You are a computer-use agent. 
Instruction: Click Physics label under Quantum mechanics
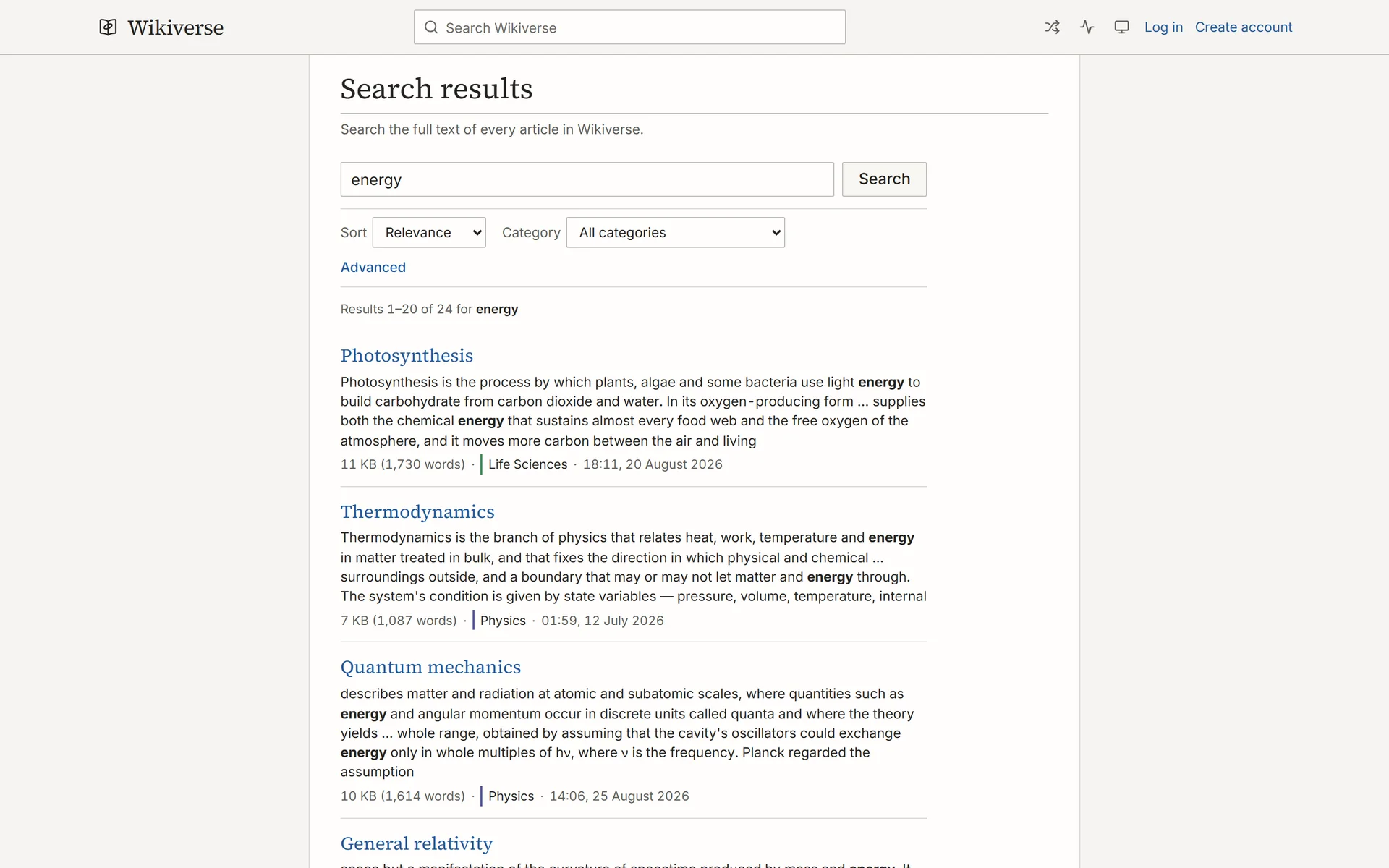point(511,796)
